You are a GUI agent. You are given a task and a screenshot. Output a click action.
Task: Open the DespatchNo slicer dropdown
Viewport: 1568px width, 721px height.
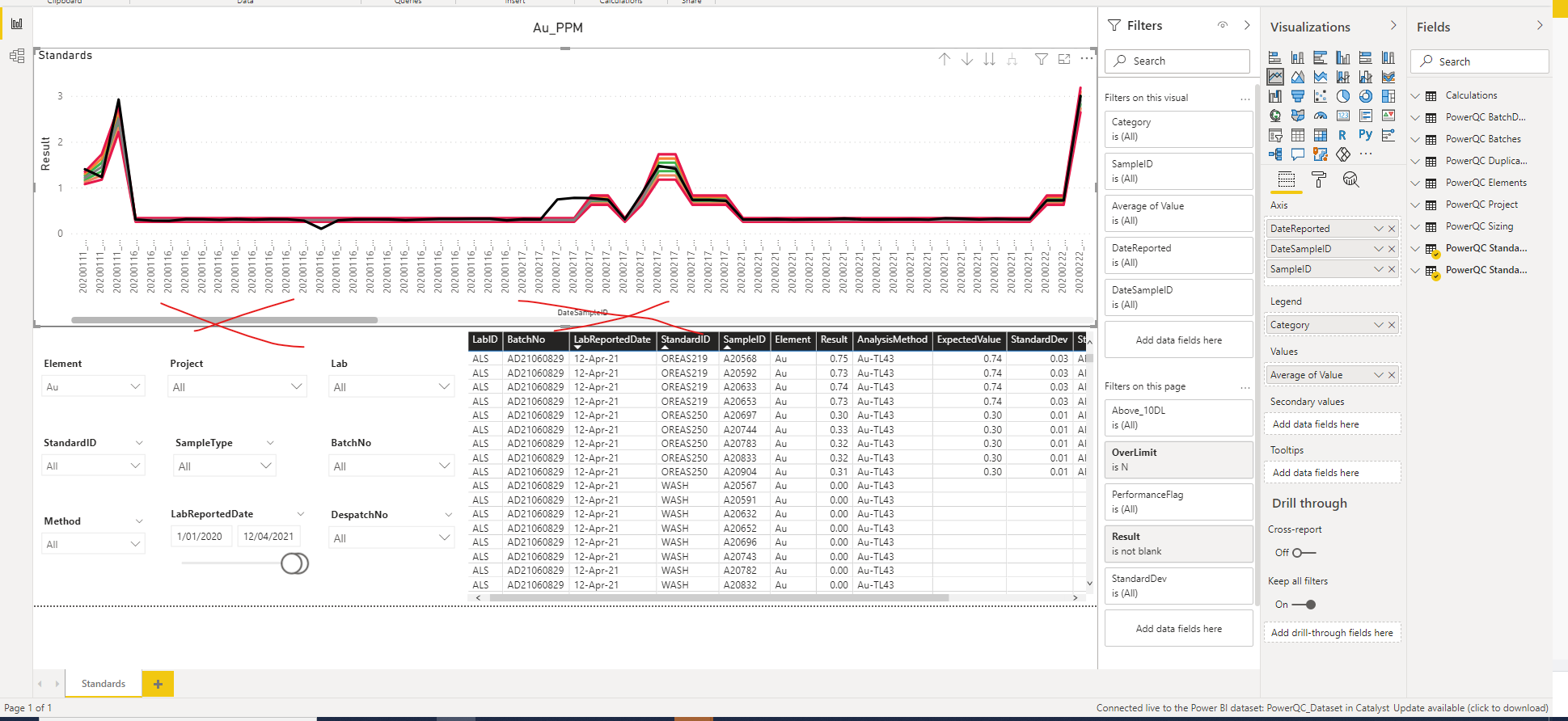coord(391,538)
